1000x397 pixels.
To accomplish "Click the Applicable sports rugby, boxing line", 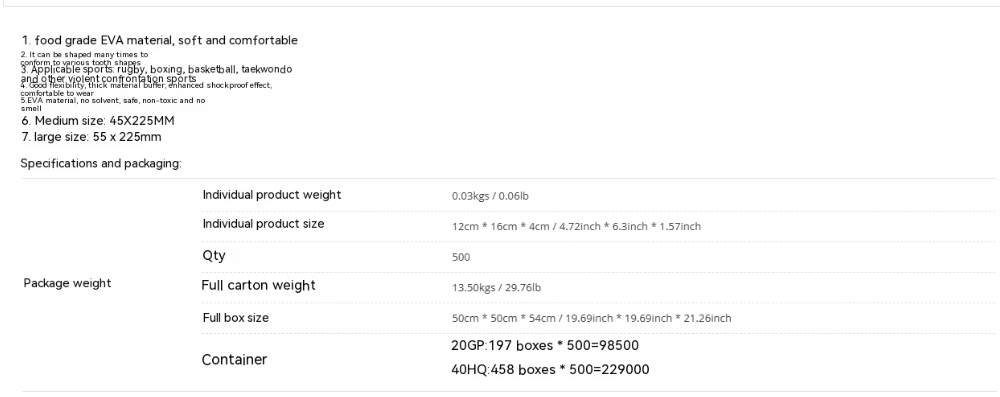I will click(x=156, y=73).
